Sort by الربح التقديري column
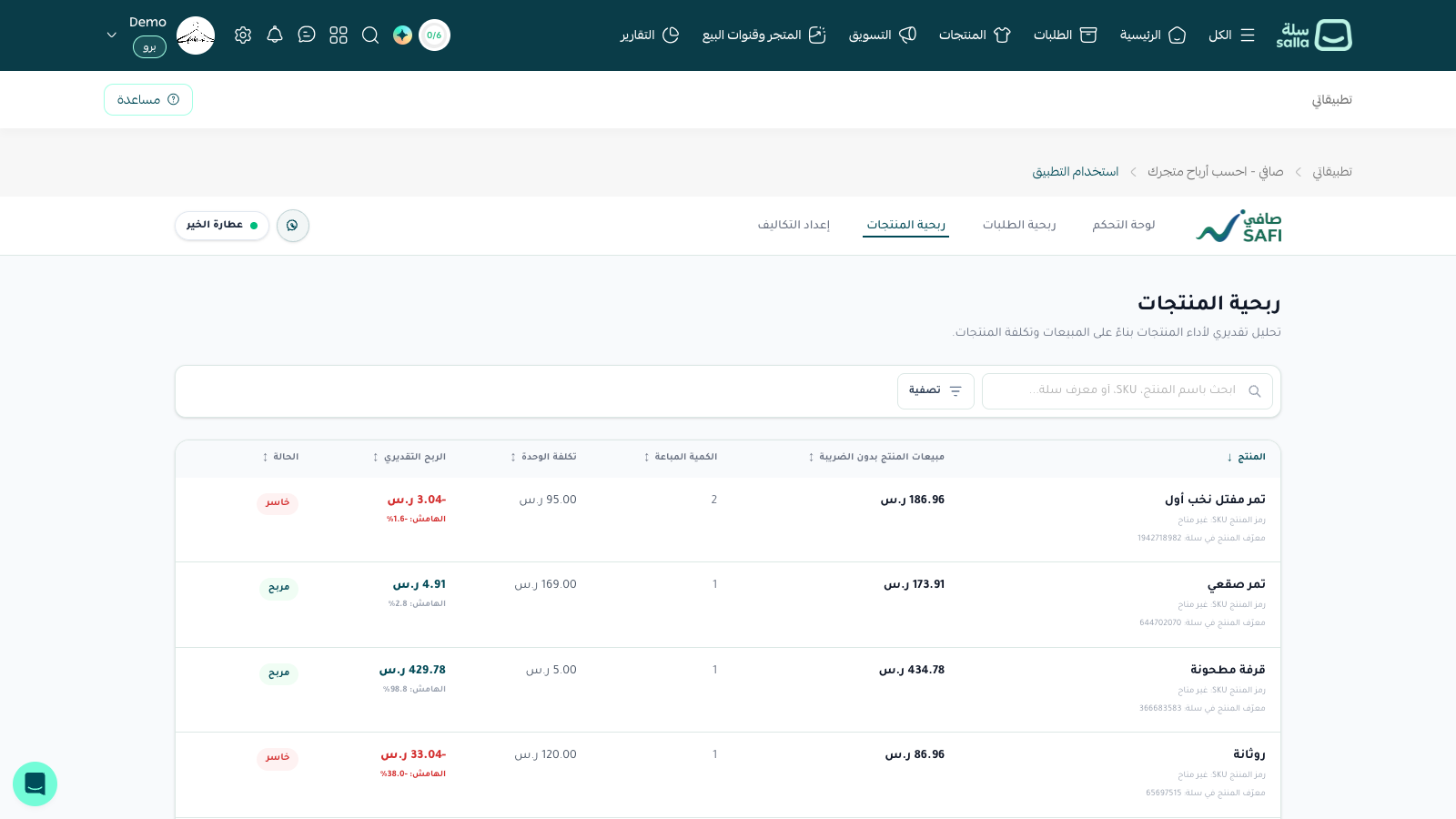 point(409,457)
